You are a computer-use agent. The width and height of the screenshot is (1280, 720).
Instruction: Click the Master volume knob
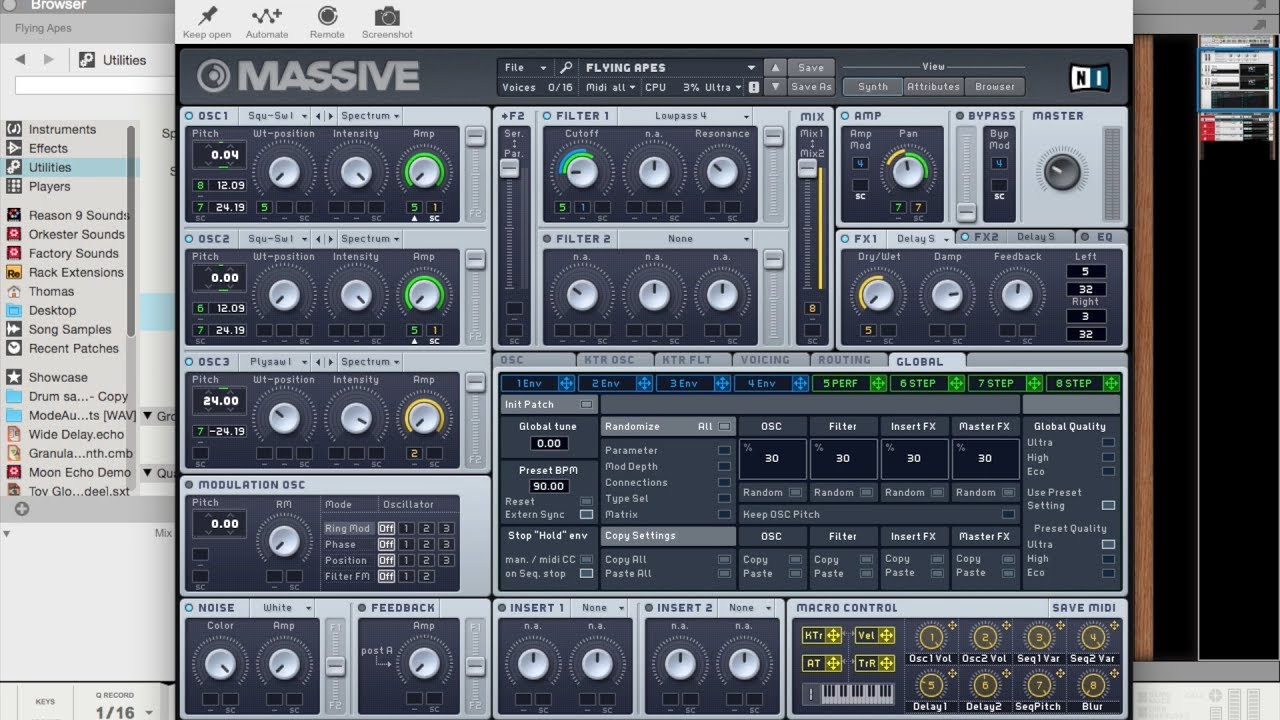[1061, 172]
